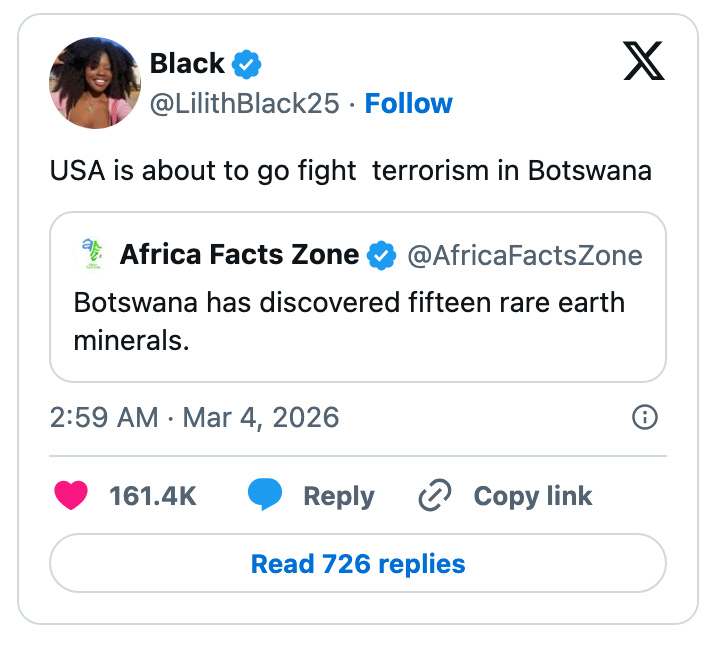Like the tweet with heart icon
Image resolution: width=720 pixels, height=648 pixels.
(71, 496)
